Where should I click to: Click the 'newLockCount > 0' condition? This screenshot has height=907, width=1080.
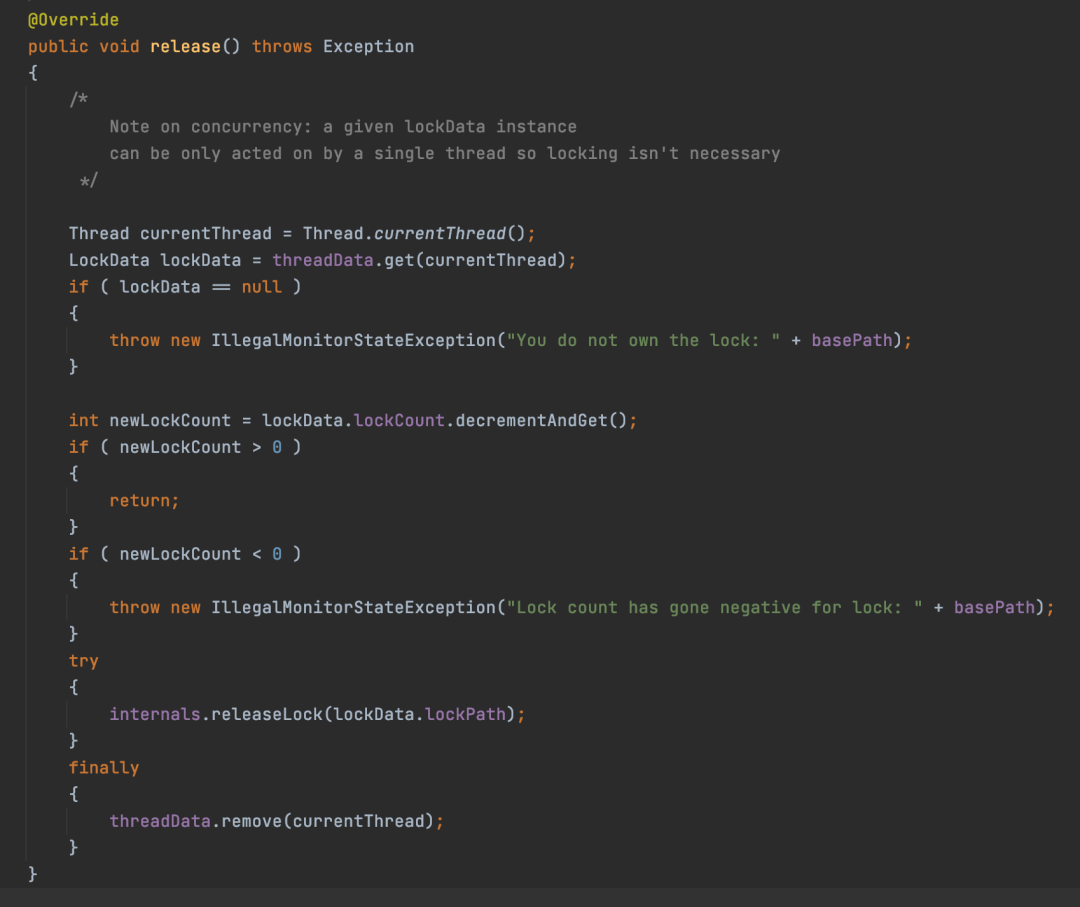click(200, 448)
